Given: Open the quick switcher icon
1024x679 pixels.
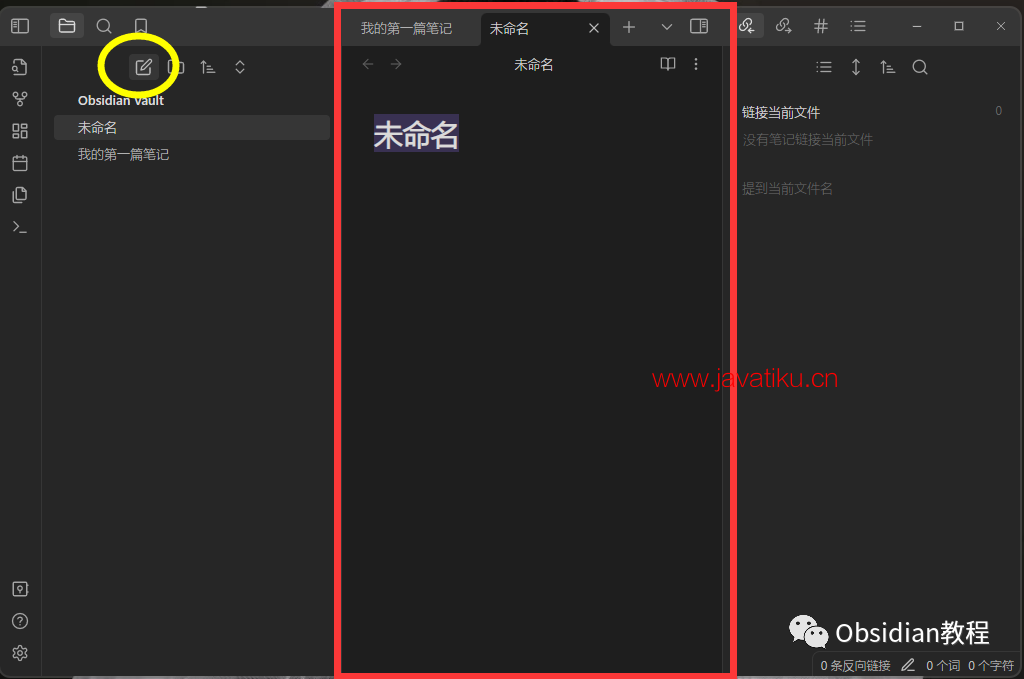Looking at the screenshot, I should (x=20, y=67).
